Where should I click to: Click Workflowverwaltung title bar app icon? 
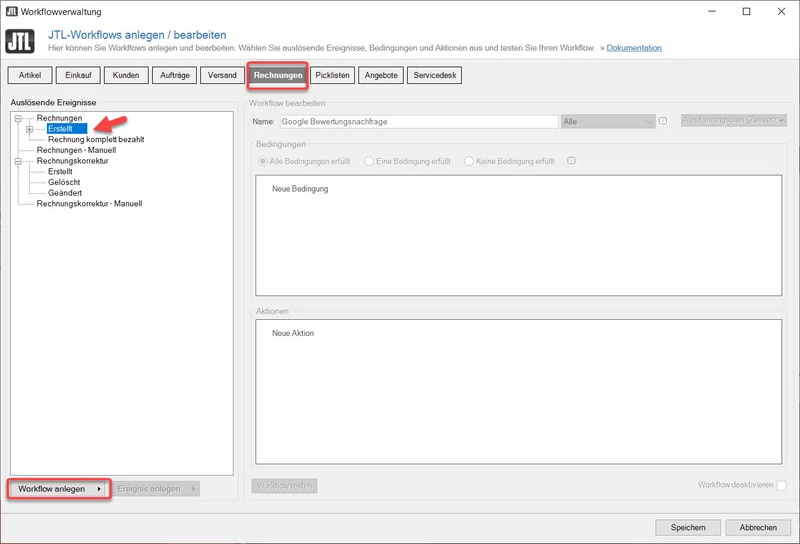pos(11,11)
